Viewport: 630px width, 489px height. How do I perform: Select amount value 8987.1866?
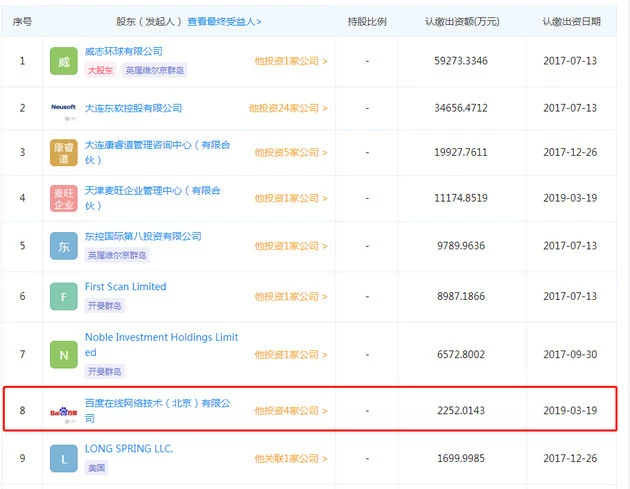pyautogui.click(x=461, y=297)
